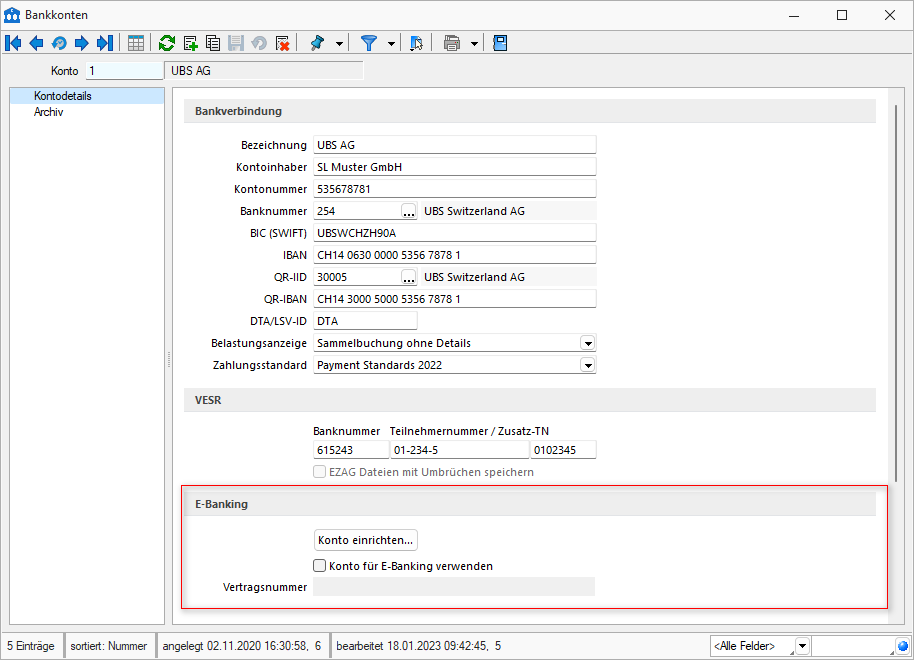
Task: Expand the Belastungsanzeige dropdown
Action: (x=588, y=343)
